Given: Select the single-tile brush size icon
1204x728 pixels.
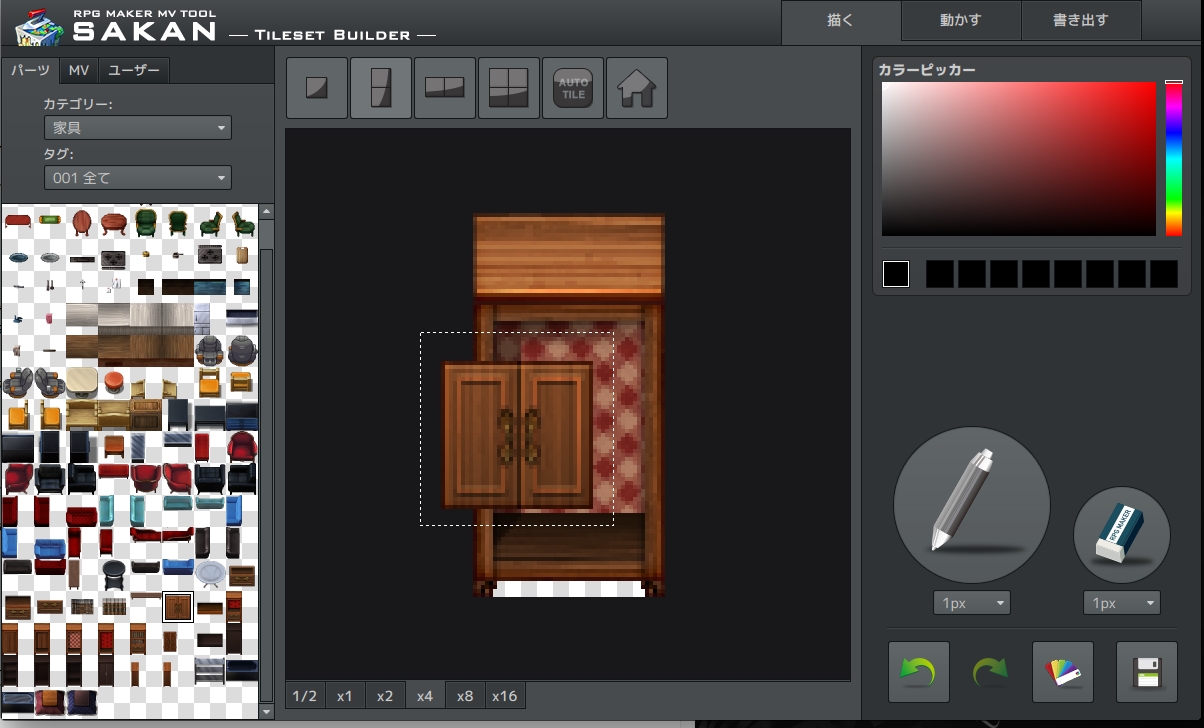Looking at the screenshot, I should (317, 88).
